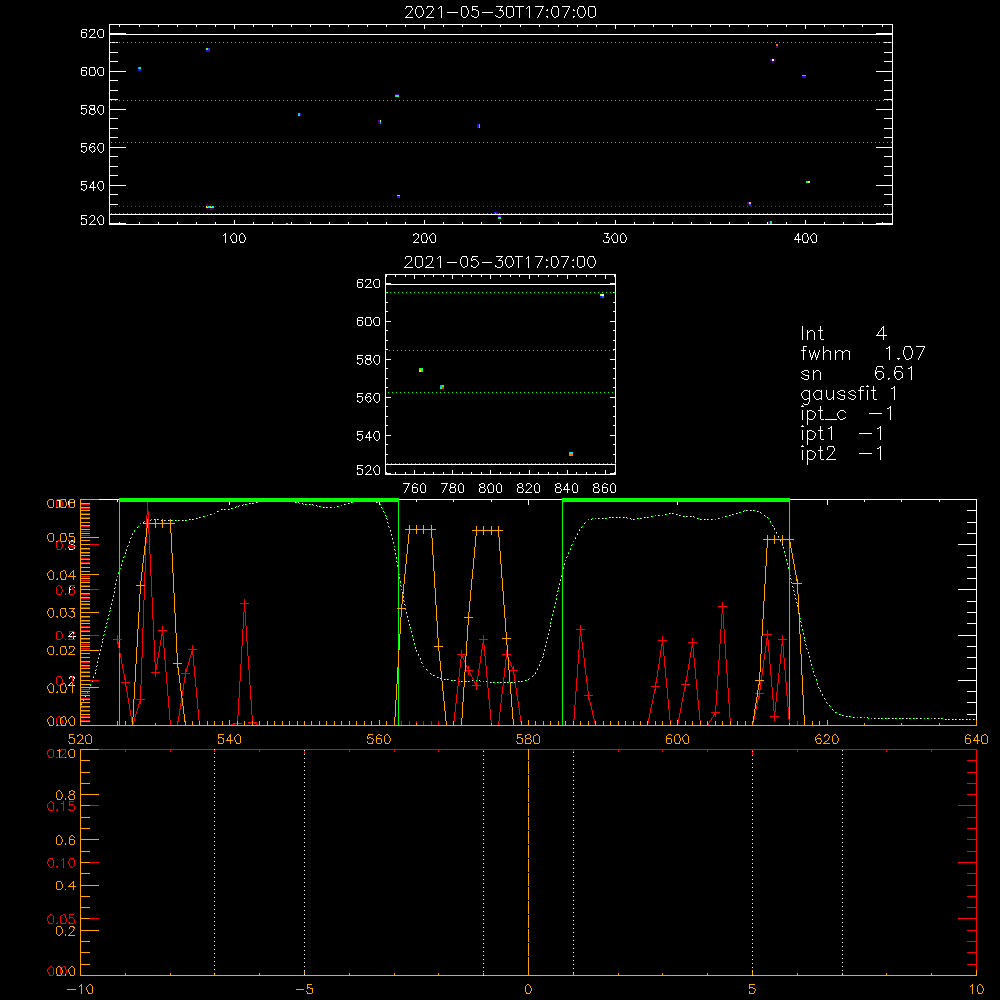Click x-axis label 400 on top plot
This screenshot has height=1000, width=1000.
click(x=805, y=239)
